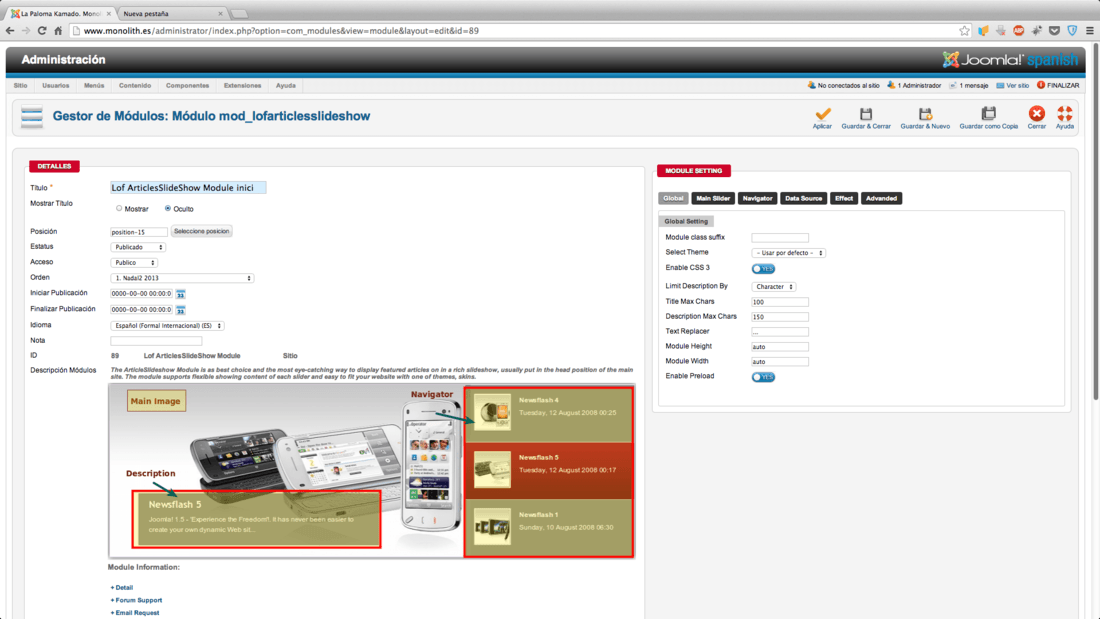Click the Guardar como Copia icon
This screenshot has width=1100, height=619.
(x=988, y=113)
